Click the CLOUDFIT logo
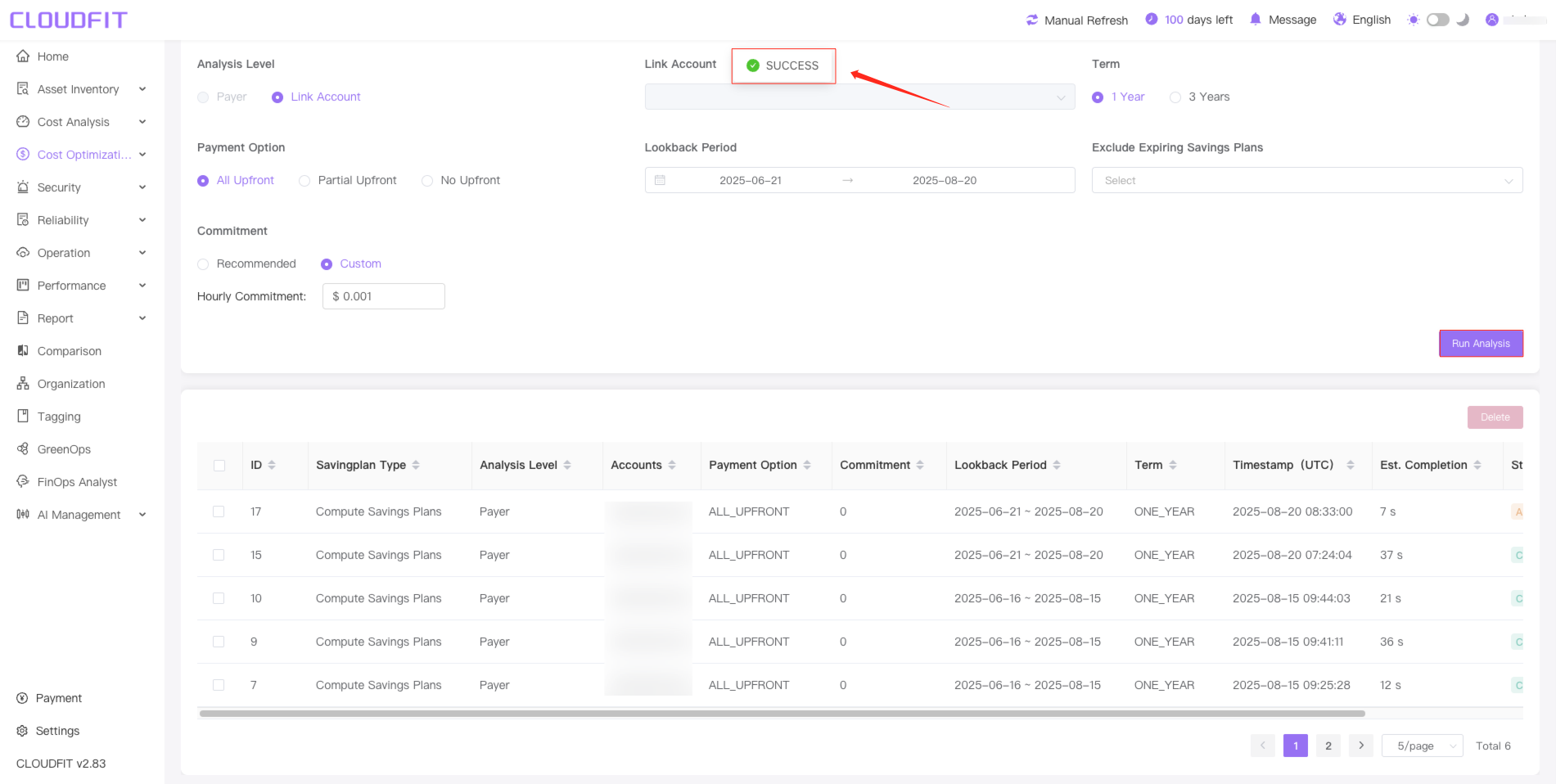The width and height of the screenshot is (1556, 784). (x=69, y=20)
